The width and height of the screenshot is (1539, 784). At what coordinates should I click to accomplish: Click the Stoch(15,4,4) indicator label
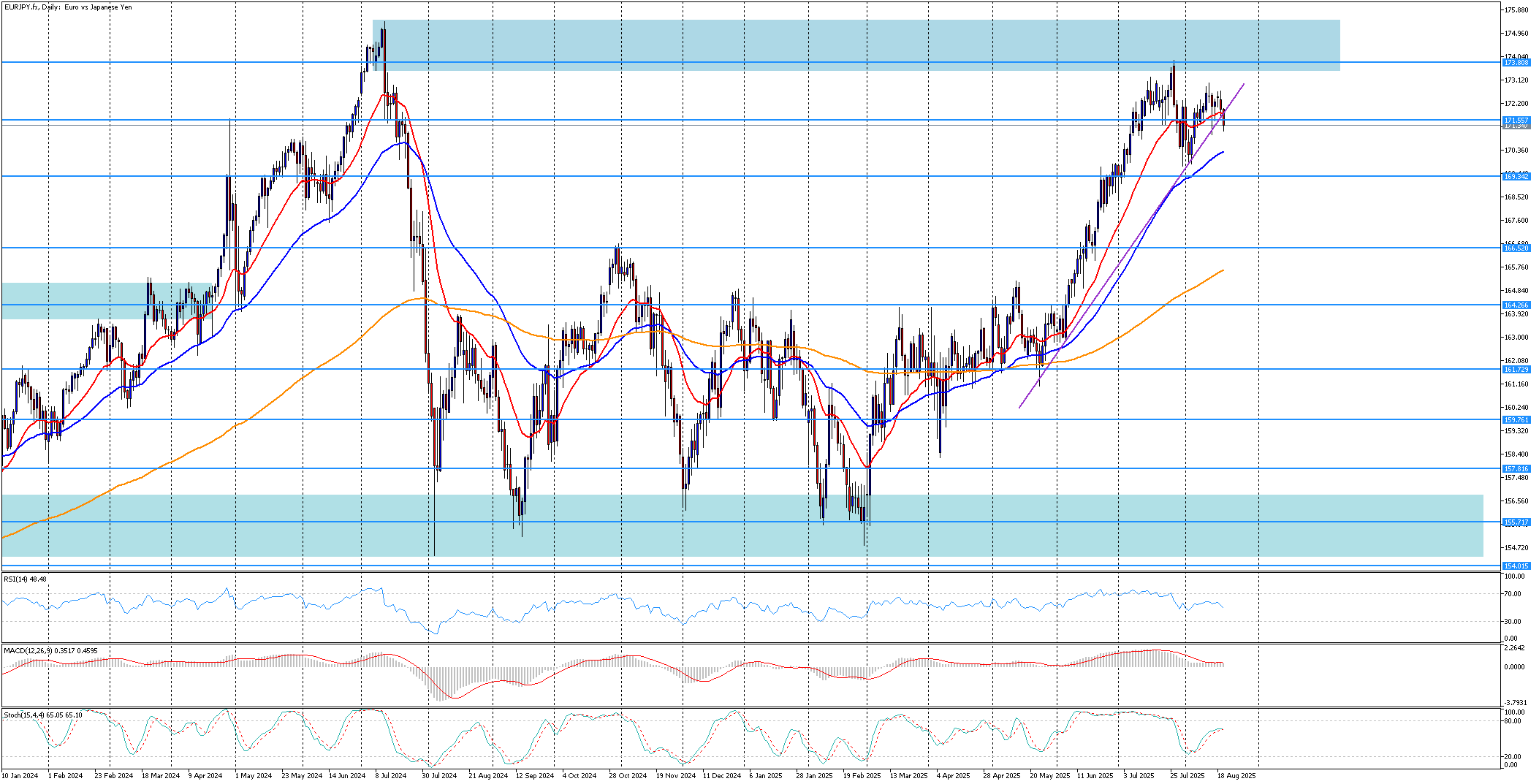point(43,715)
